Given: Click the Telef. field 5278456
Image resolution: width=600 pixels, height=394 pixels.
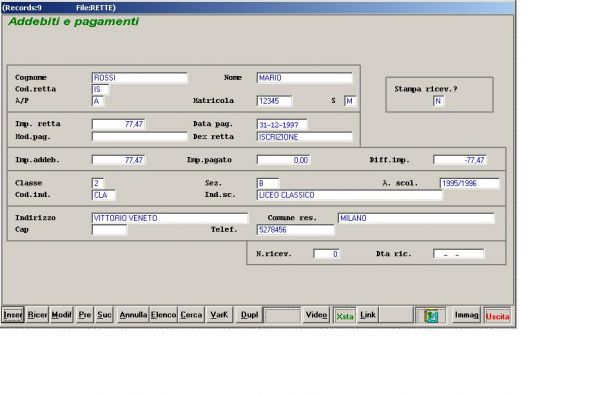Looking at the screenshot, I should click(295, 230).
